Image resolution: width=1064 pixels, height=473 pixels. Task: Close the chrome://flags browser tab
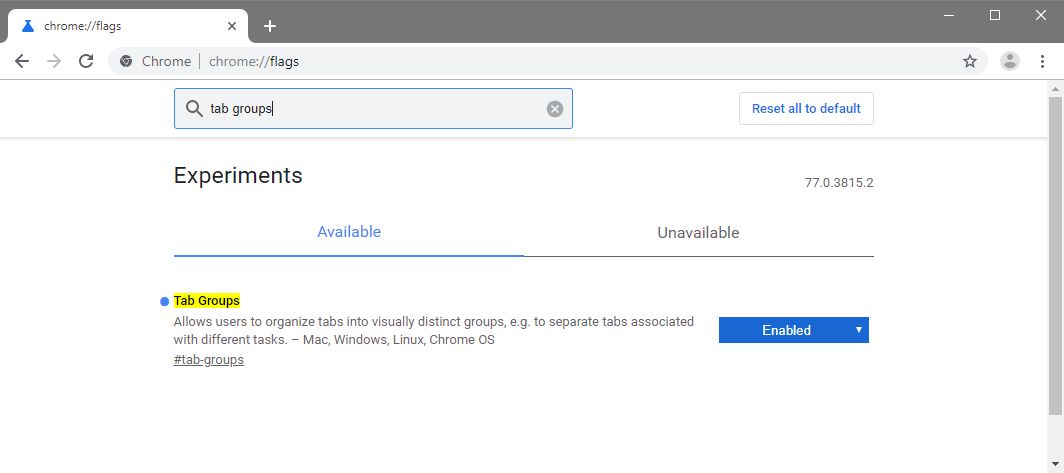click(x=234, y=26)
